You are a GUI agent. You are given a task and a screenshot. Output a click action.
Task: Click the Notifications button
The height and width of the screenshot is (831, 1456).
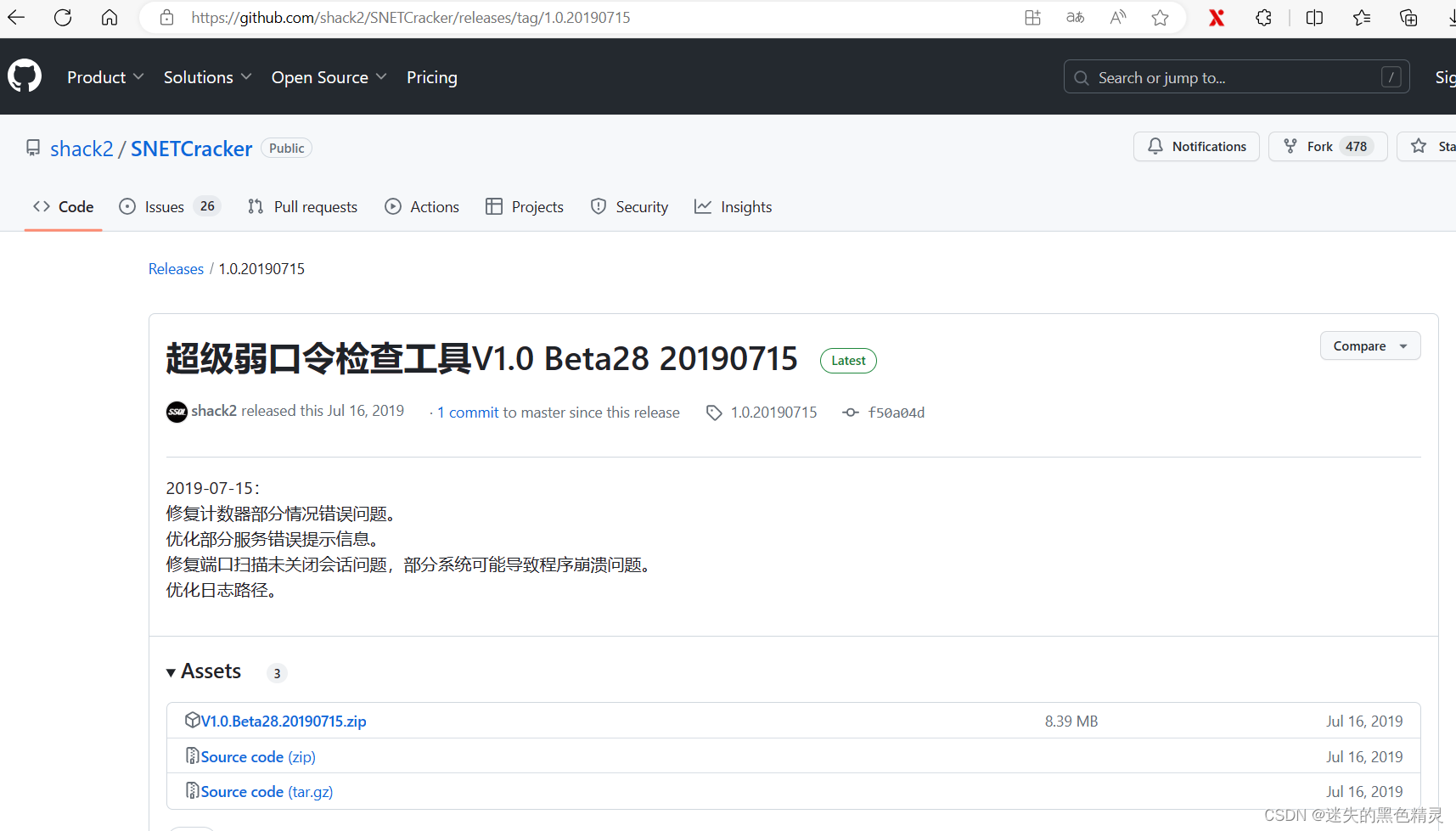1196,146
